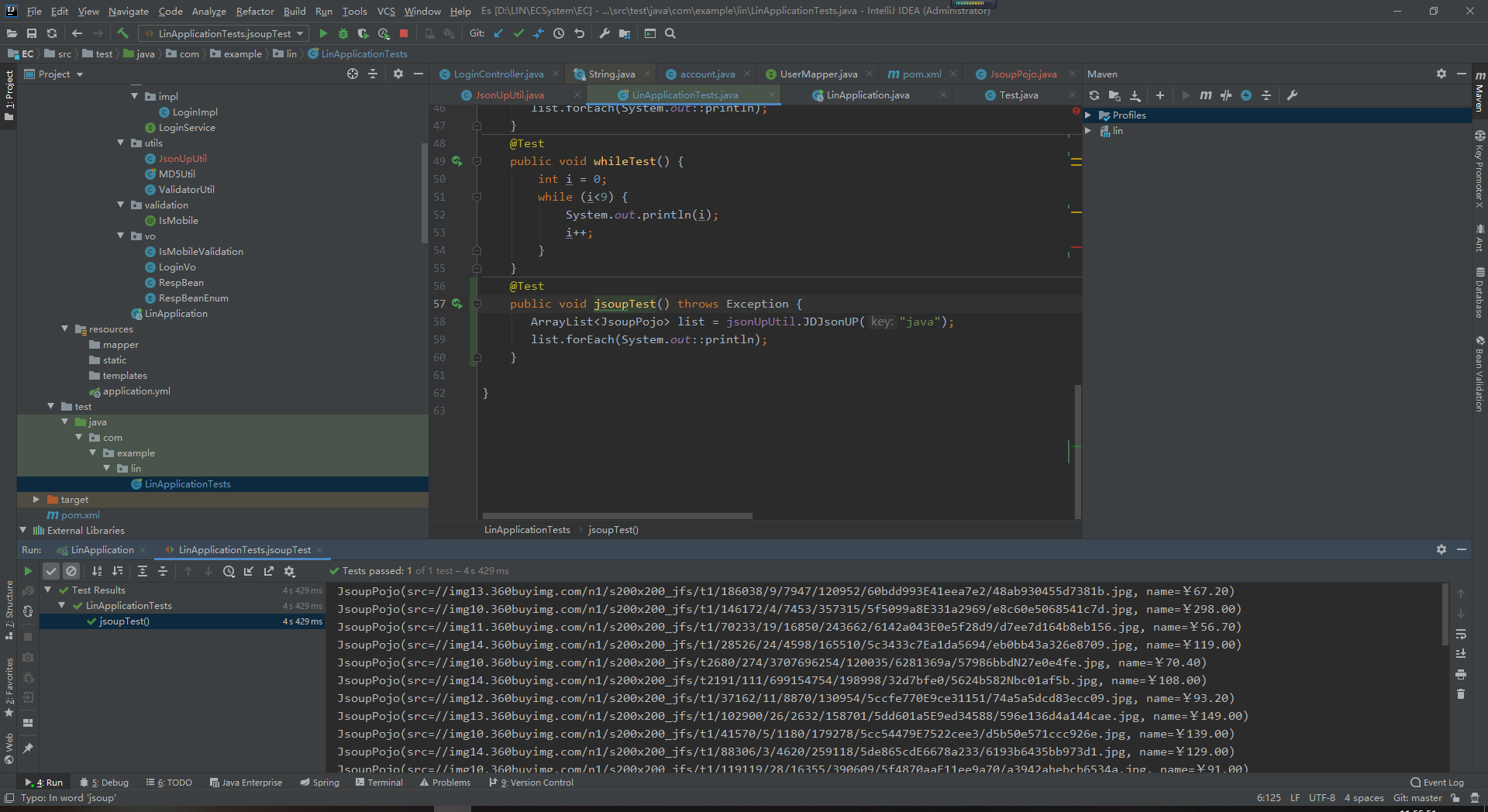Execute Maven goal with the m icon
This screenshot has width=1488, height=812.
1206,95
